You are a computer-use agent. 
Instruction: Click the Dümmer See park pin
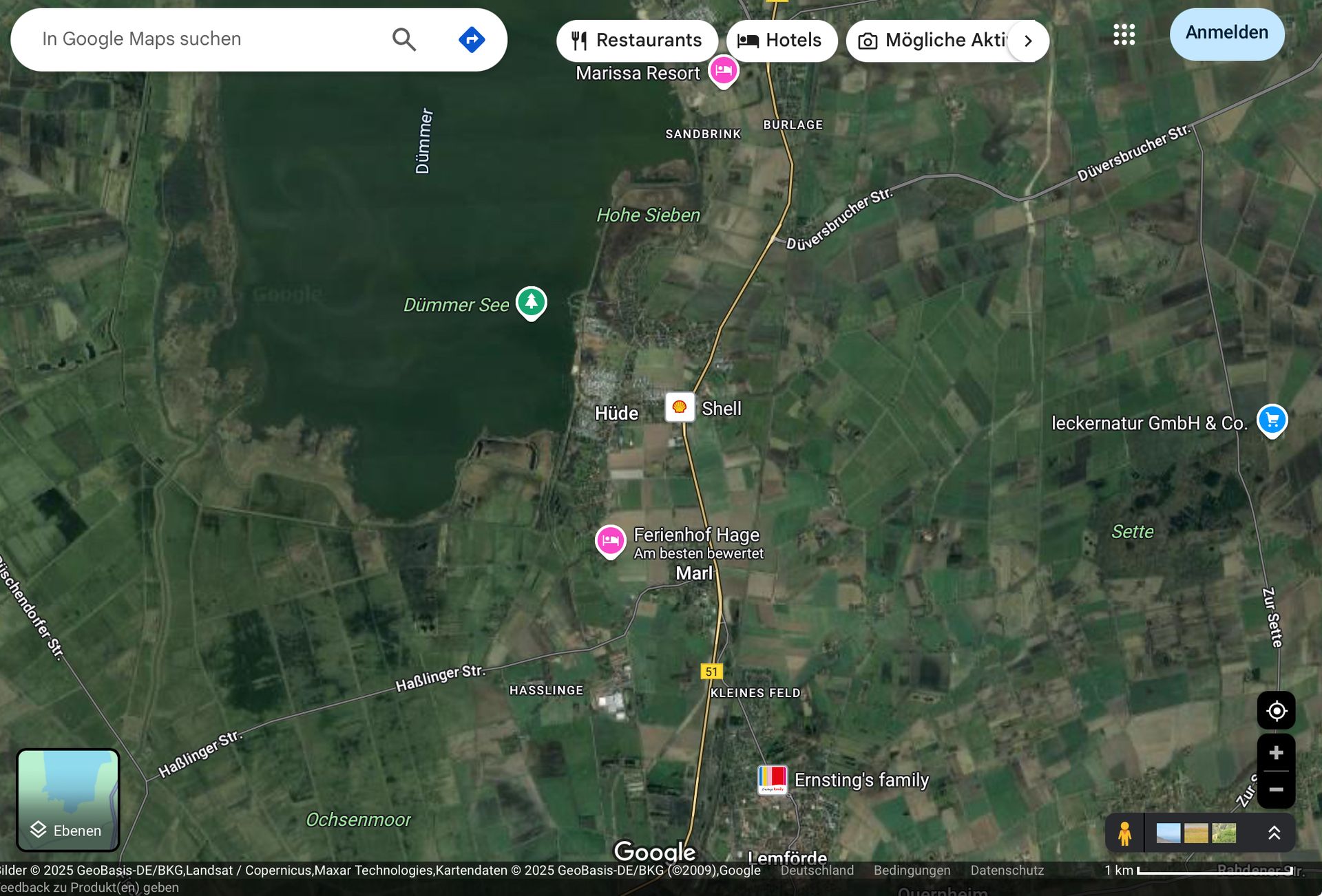[x=532, y=301]
